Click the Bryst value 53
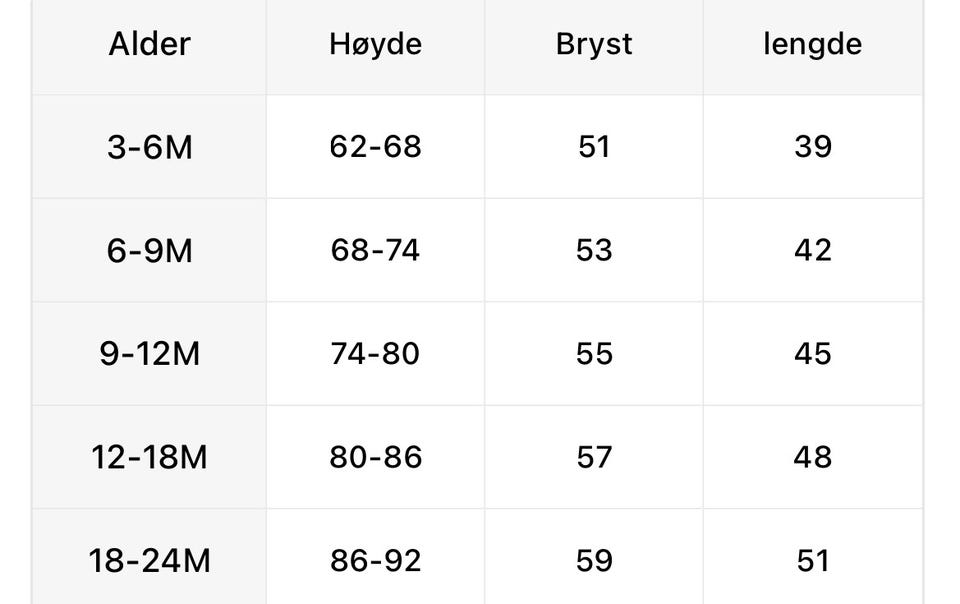The width and height of the screenshot is (960, 604). pyautogui.click(x=594, y=250)
